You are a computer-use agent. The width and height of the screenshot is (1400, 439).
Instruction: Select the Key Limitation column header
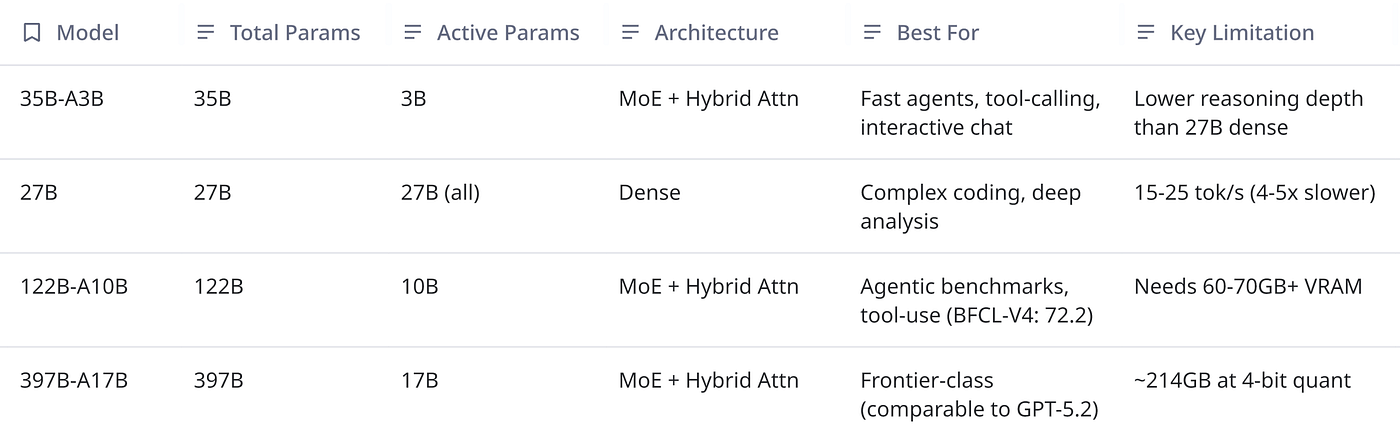pyautogui.click(x=1242, y=33)
